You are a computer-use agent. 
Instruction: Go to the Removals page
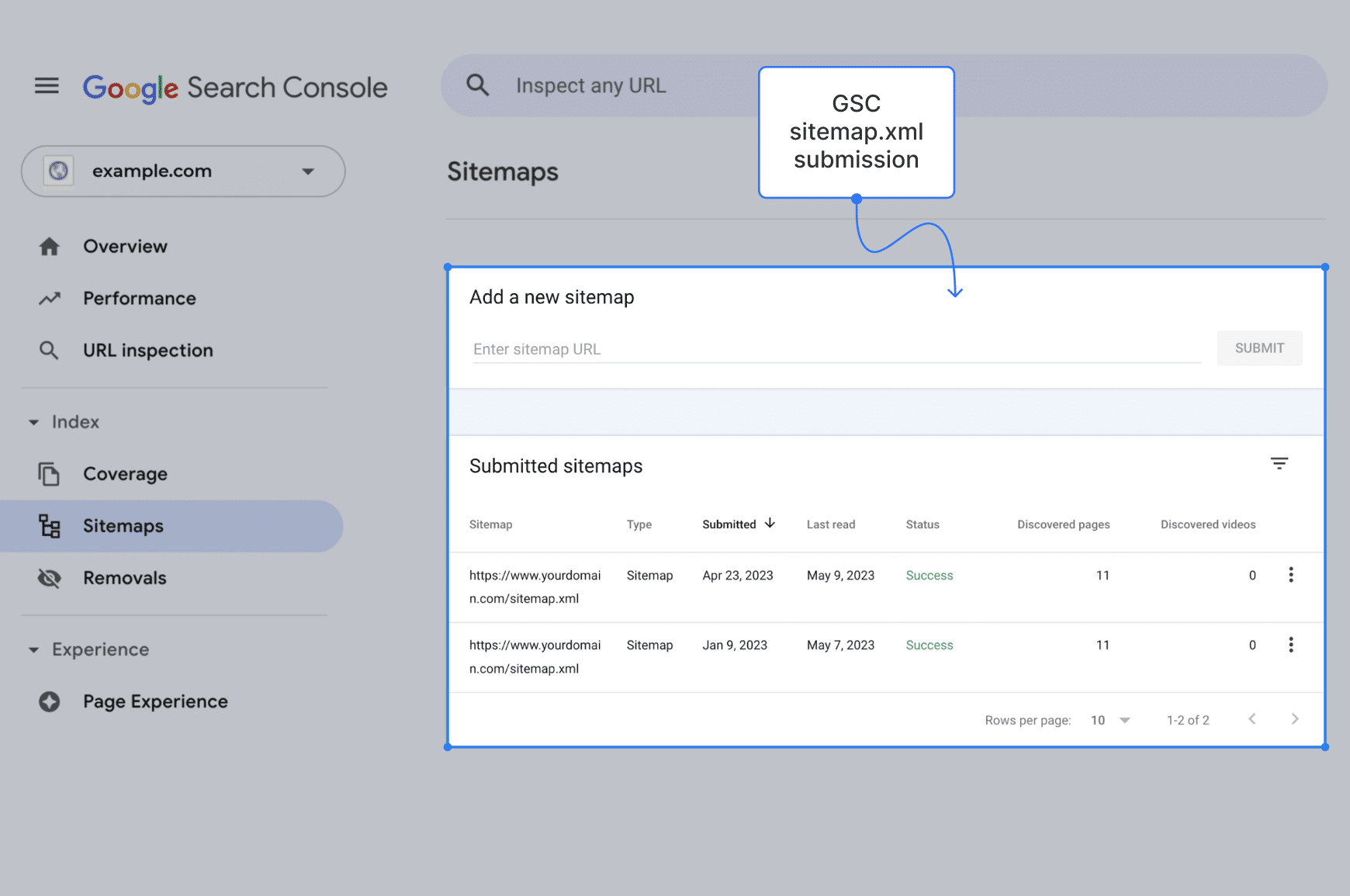pos(124,578)
